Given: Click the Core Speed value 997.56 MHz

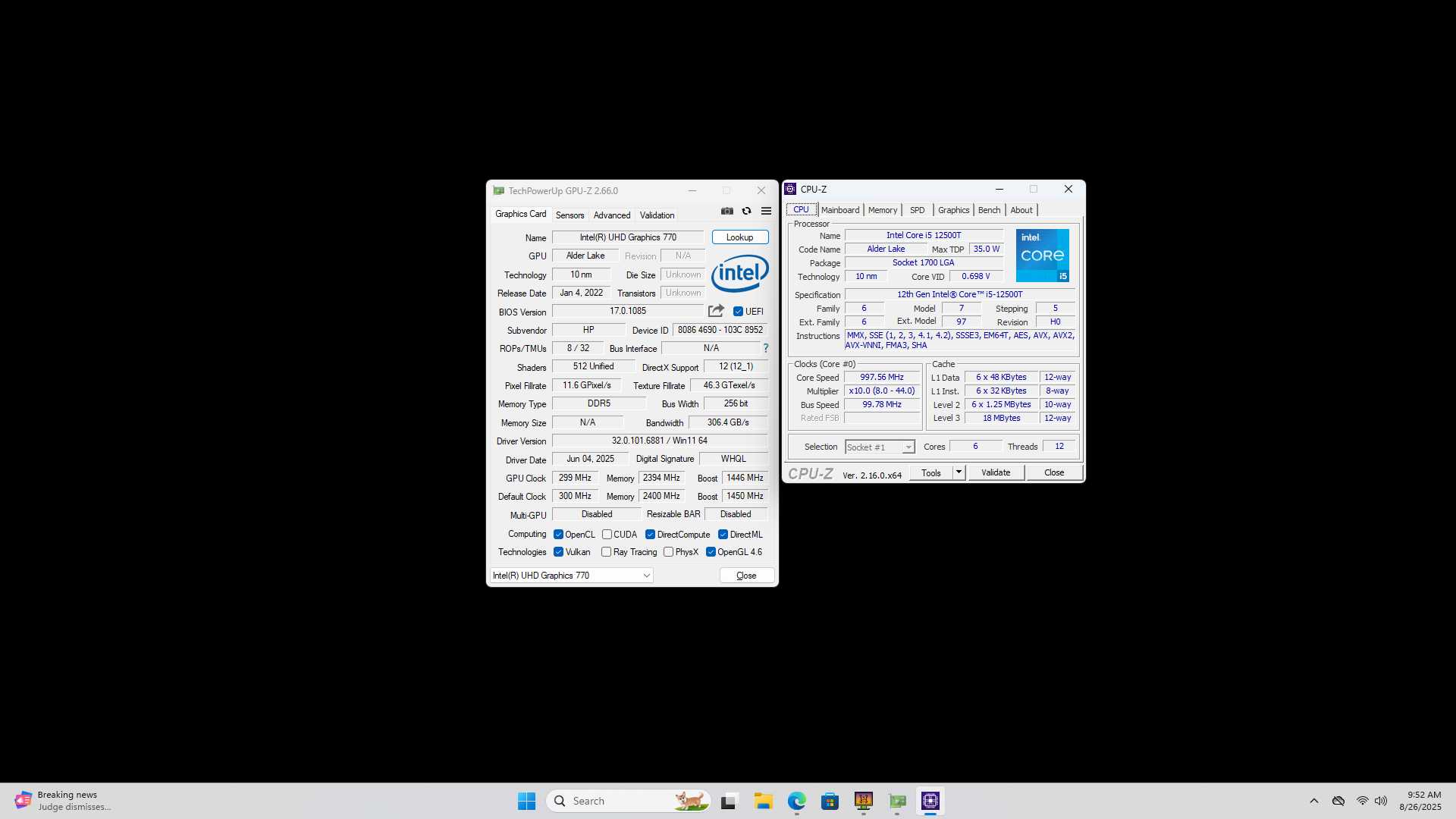Looking at the screenshot, I should 882,377.
